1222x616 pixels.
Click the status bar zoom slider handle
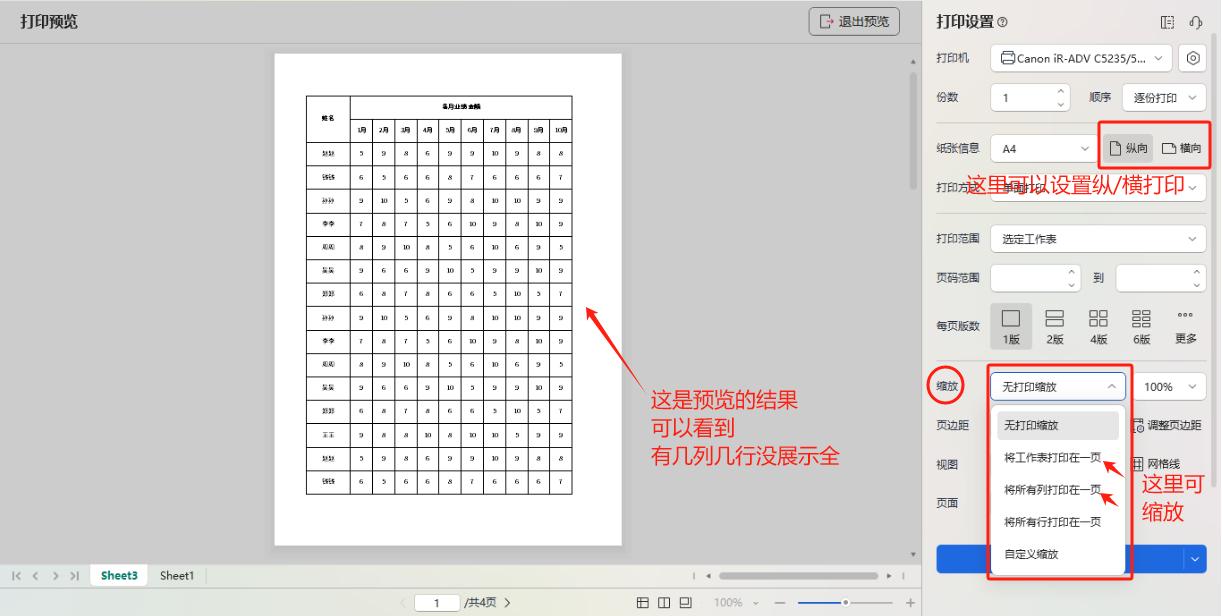tap(846, 603)
